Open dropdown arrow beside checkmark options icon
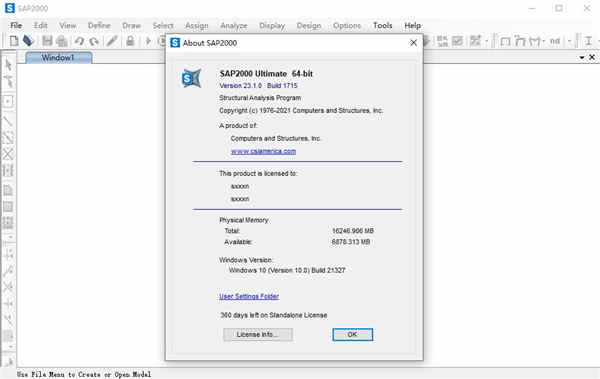600x379 pixels. click(486, 41)
